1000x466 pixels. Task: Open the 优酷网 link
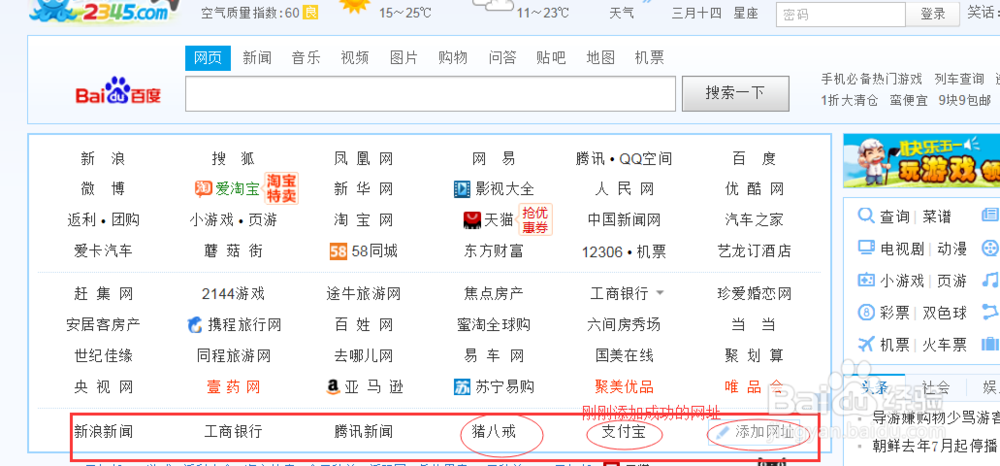pyautogui.click(x=754, y=189)
